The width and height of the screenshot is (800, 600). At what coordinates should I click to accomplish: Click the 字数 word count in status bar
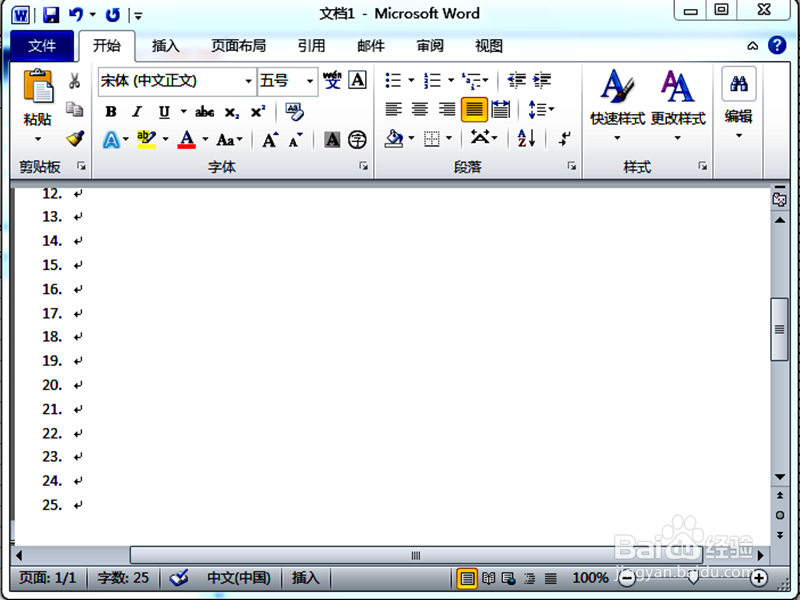122,577
